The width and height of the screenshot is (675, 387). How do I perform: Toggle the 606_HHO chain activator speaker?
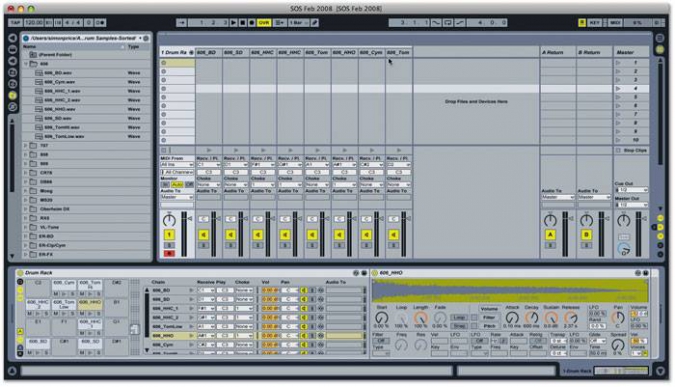tap(303, 335)
